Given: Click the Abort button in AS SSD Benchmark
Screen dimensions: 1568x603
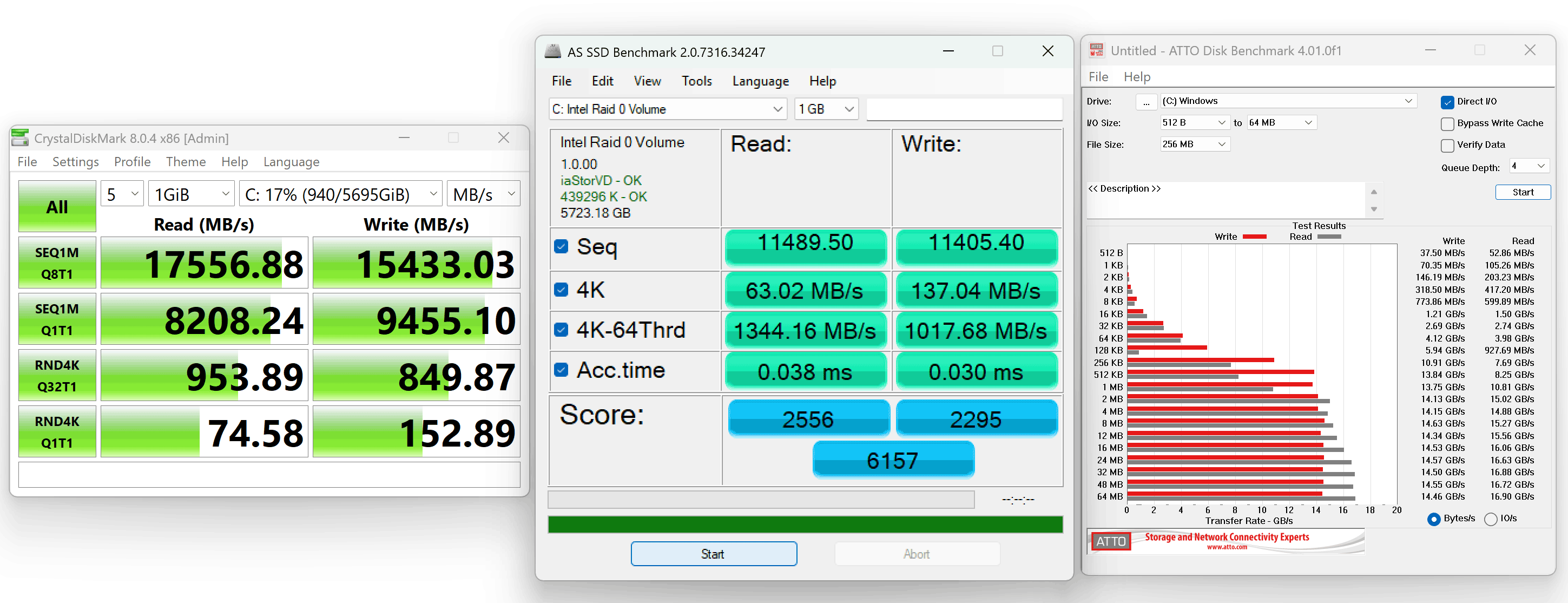Looking at the screenshot, I should click(x=917, y=554).
